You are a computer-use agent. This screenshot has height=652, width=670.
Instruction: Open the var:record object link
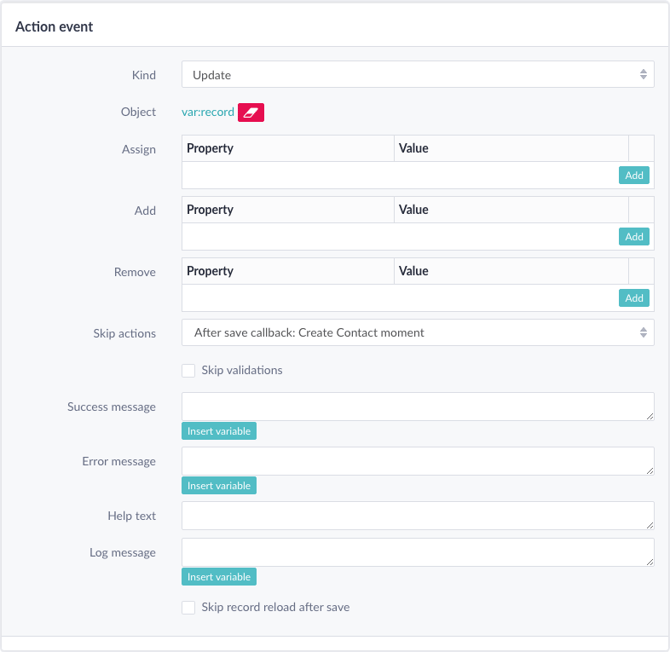tap(208, 112)
